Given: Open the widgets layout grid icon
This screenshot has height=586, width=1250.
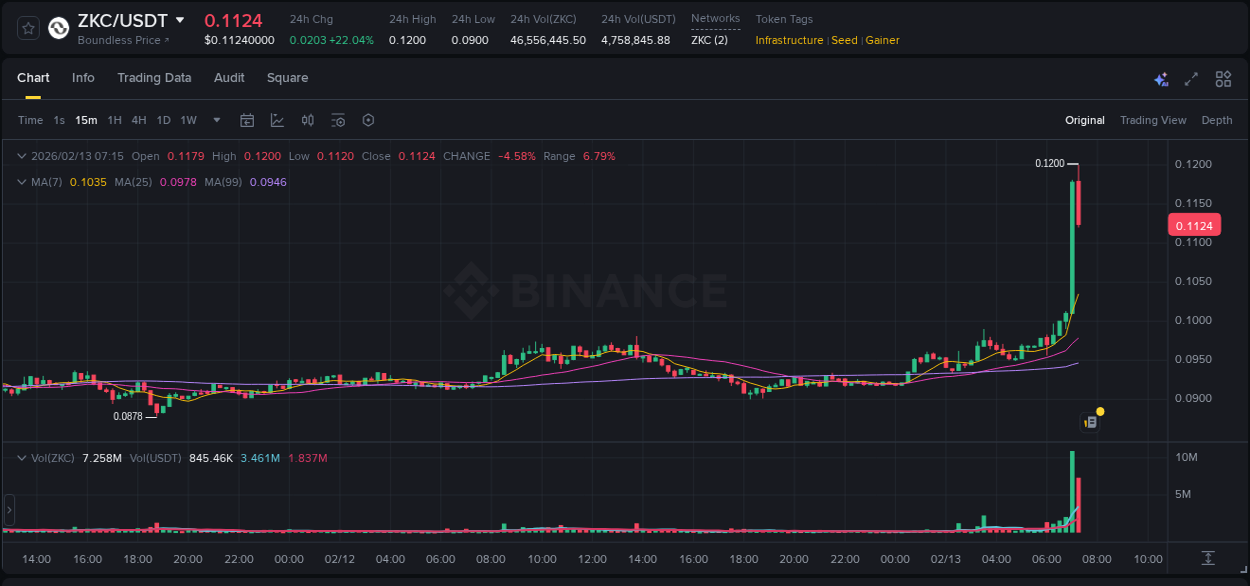Looking at the screenshot, I should pyautogui.click(x=1222, y=78).
